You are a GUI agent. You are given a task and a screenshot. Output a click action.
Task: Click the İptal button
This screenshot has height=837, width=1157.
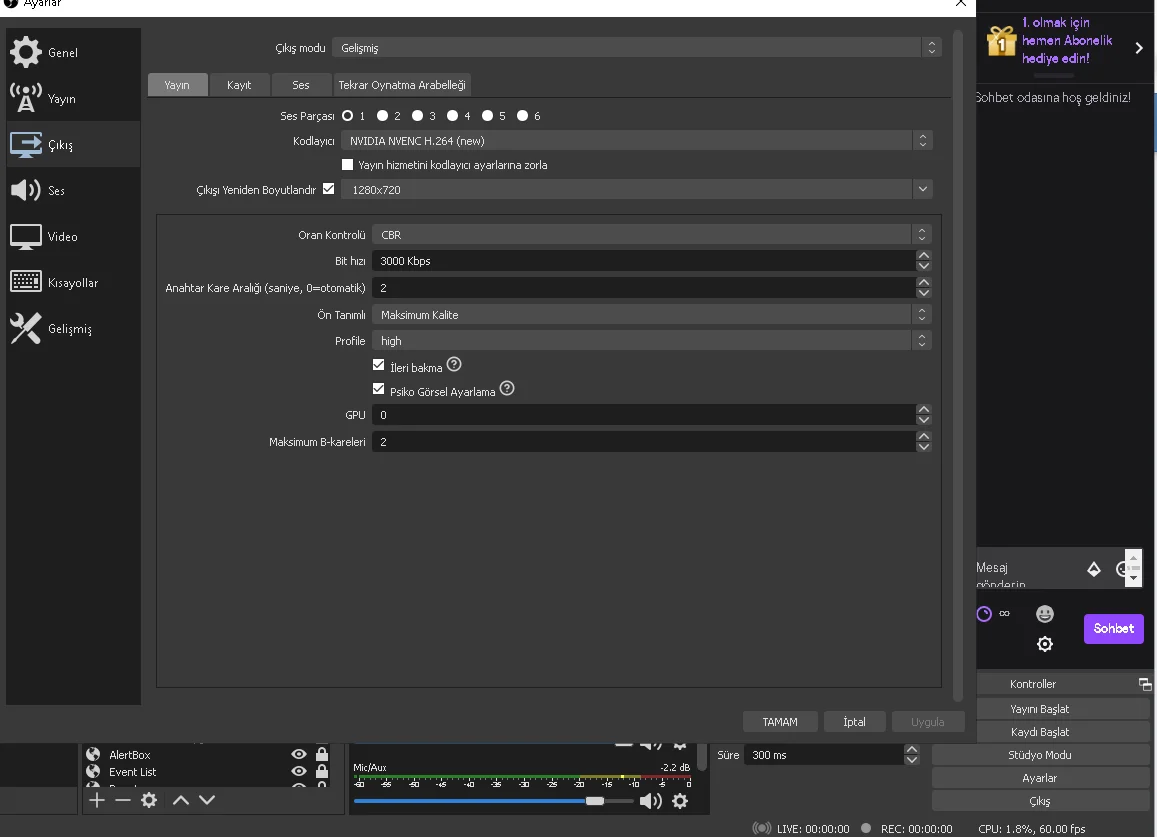click(854, 722)
